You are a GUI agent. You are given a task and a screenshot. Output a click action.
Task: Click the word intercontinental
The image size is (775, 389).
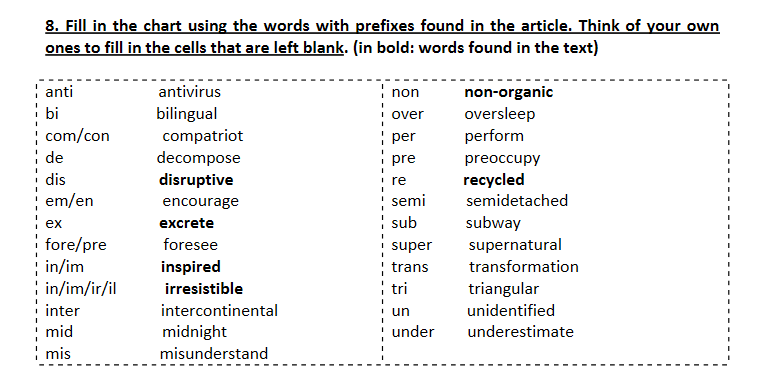[219, 311]
